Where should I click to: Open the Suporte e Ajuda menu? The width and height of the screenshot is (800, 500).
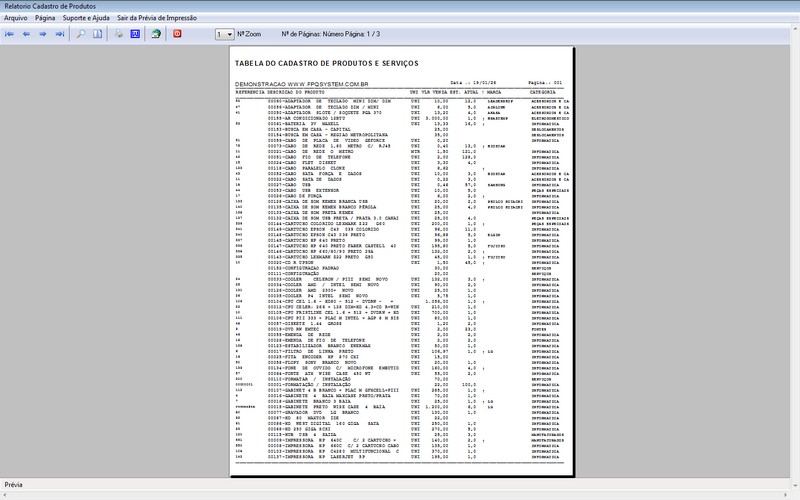click(86, 18)
